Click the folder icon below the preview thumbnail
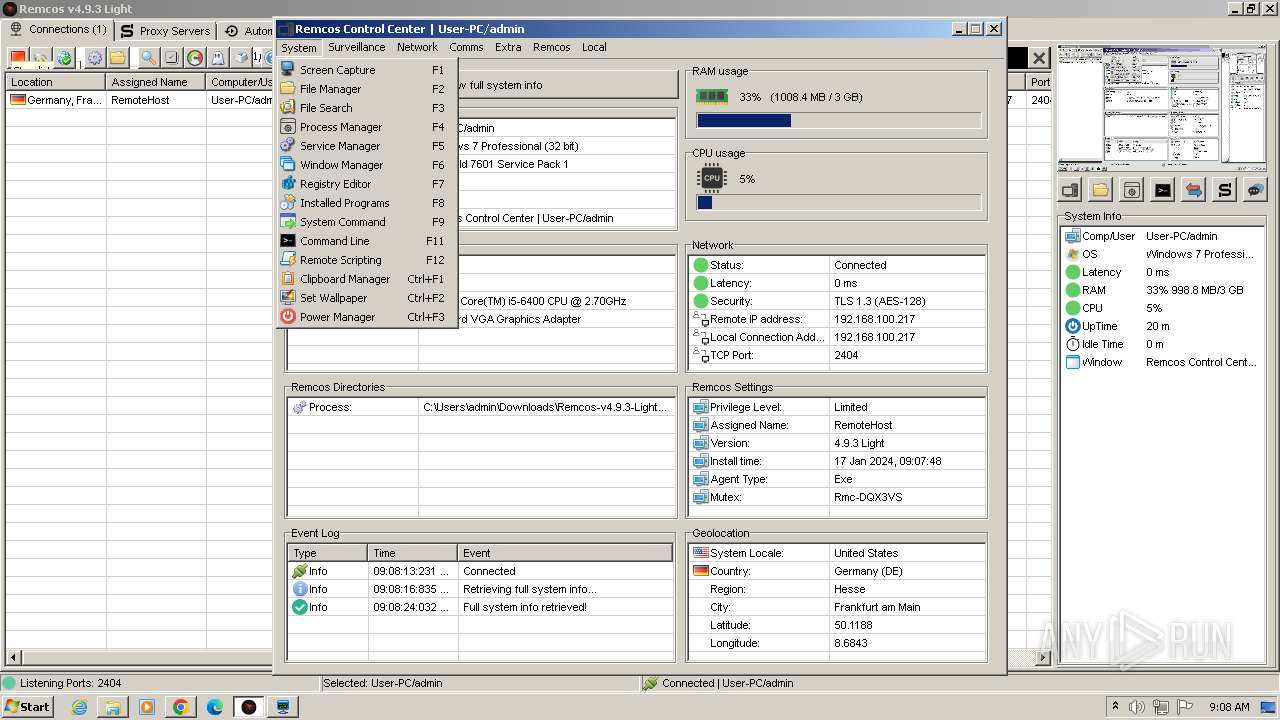Viewport: 1280px width, 720px height. [x=1101, y=190]
